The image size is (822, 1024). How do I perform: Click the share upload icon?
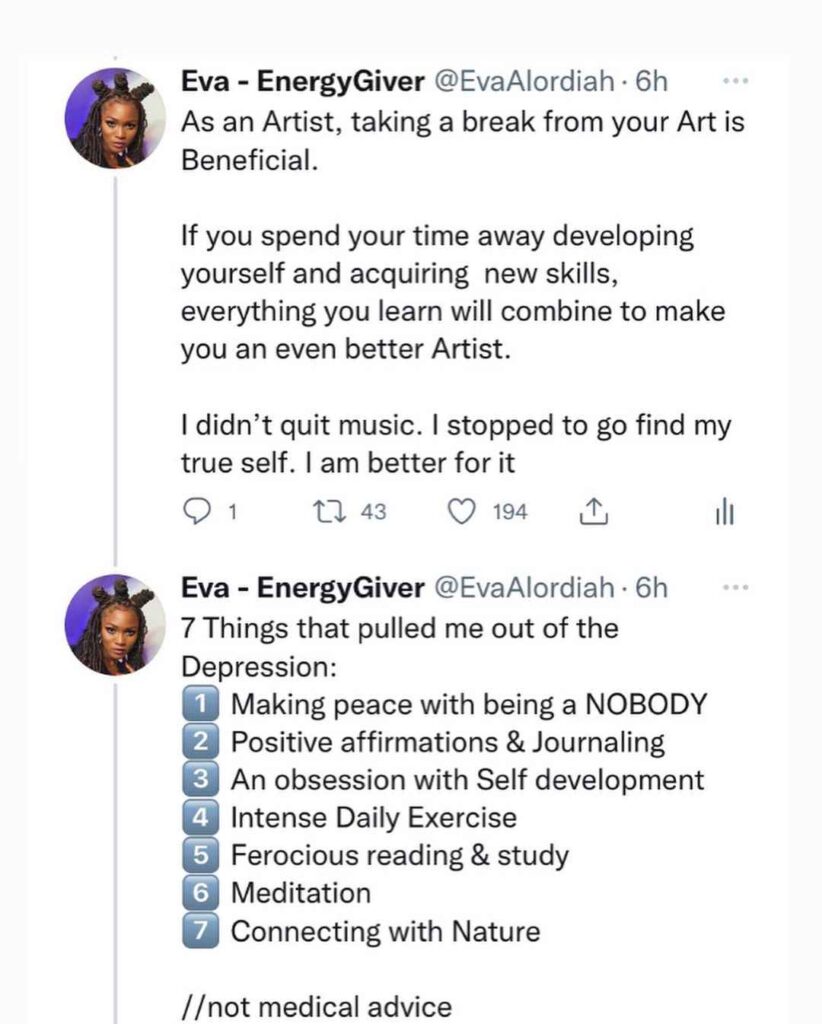[x=593, y=512]
